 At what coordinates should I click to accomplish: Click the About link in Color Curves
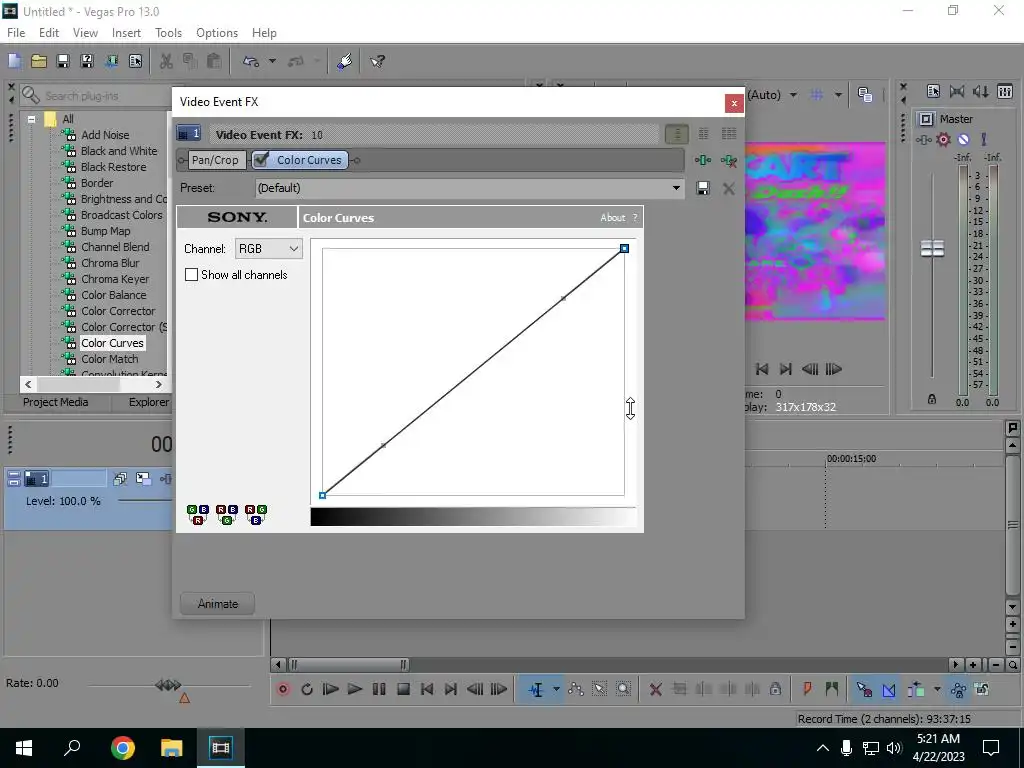[x=613, y=217]
